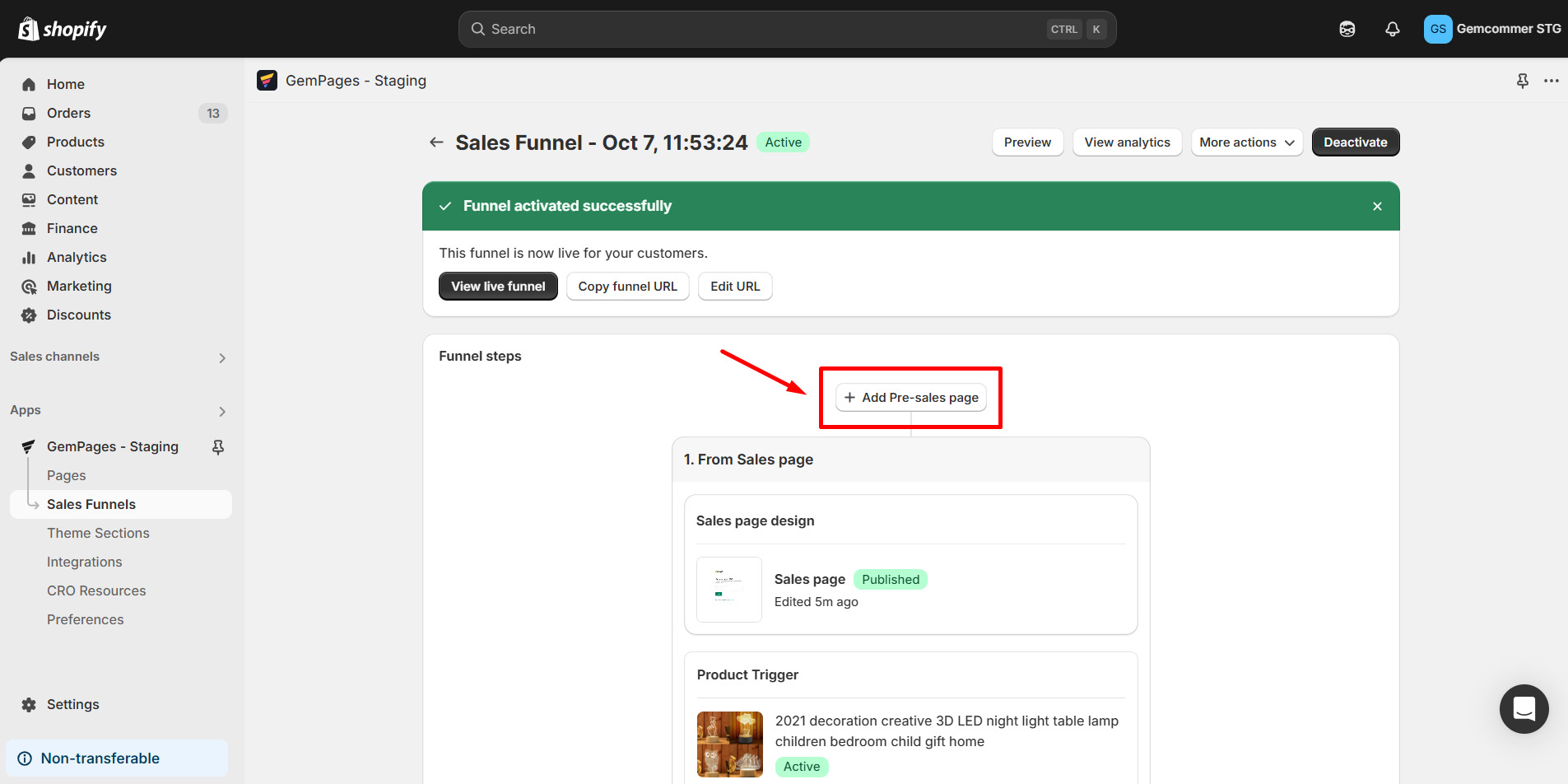This screenshot has width=1568, height=784.
Task: Open the More actions dropdown
Action: pyautogui.click(x=1246, y=142)
